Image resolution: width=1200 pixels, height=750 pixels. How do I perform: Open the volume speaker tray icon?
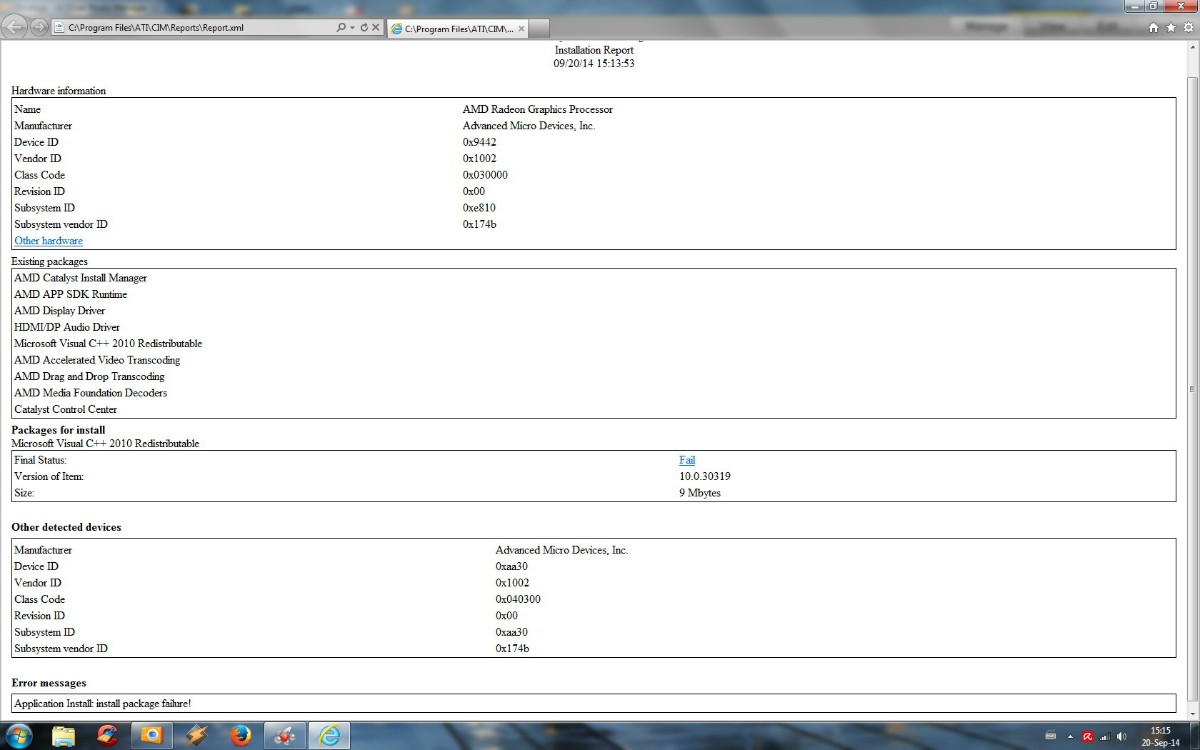(1121, 736)
